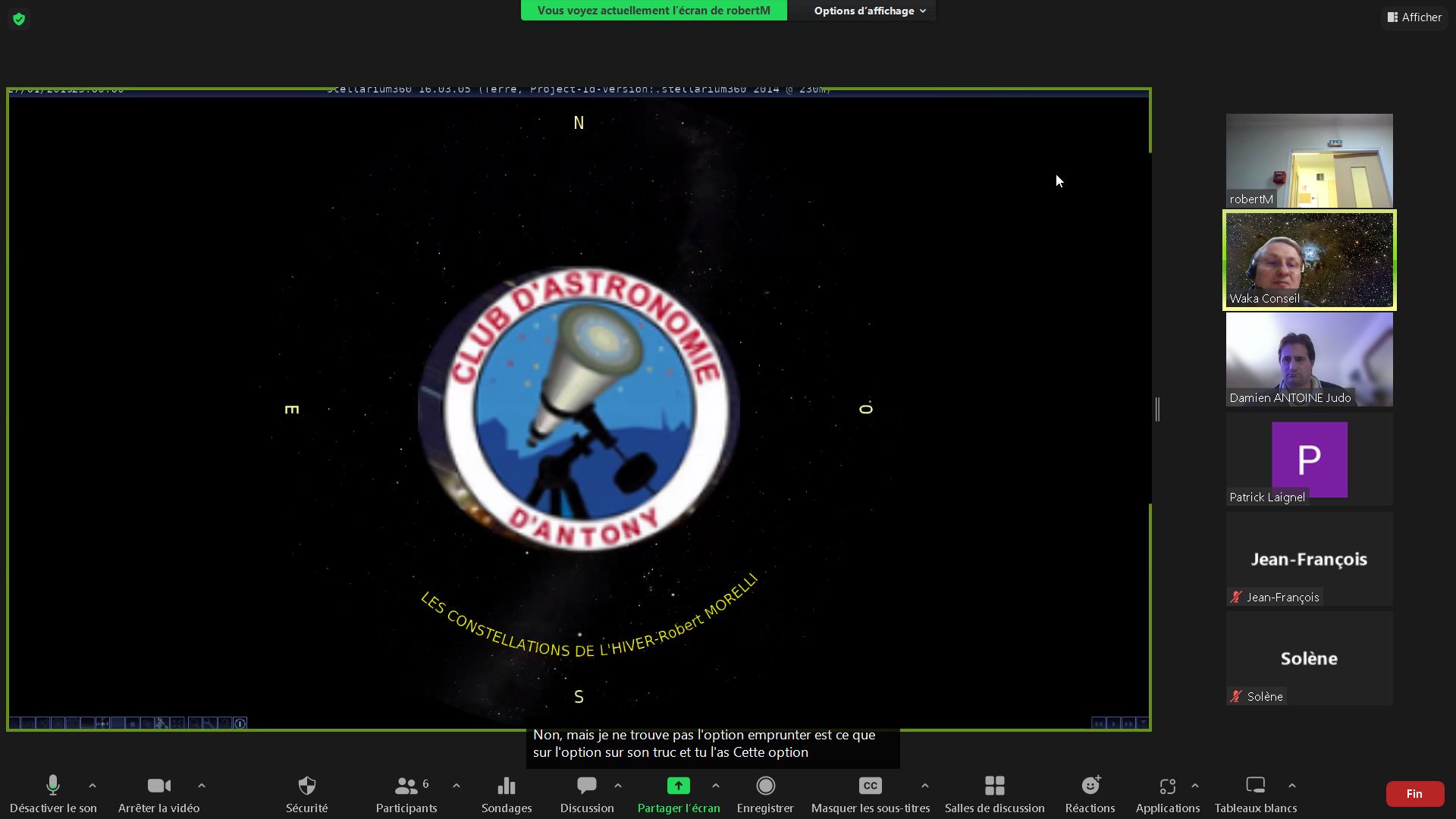This screenshot has height=819, width=1456.
Task: Open the Réactions menu
Action: [1090, 793]
